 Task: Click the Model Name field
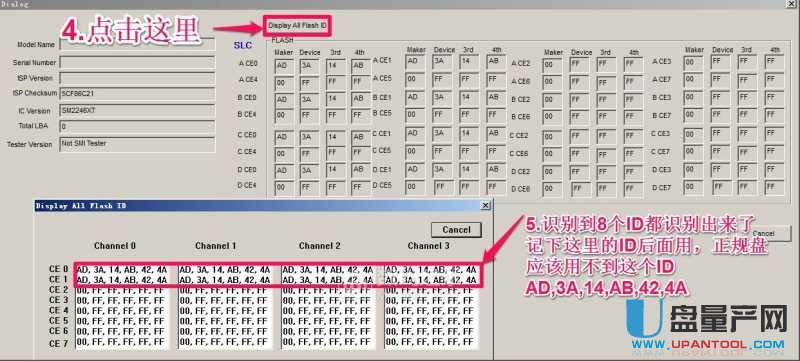click(137, 44)
